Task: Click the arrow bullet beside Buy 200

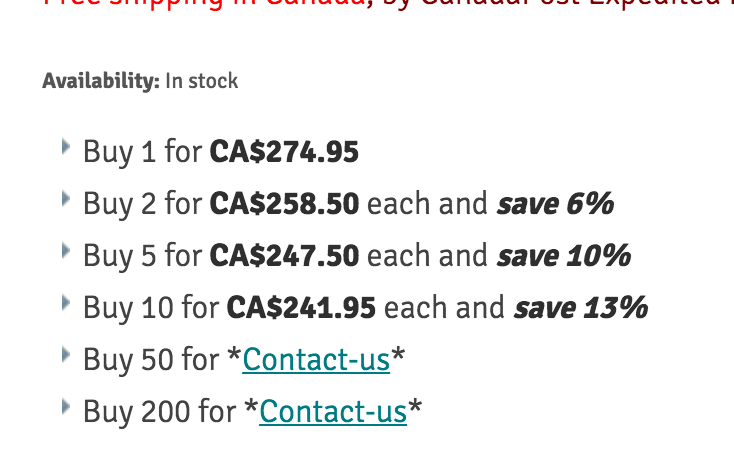Action: click(x=66, y=406)
